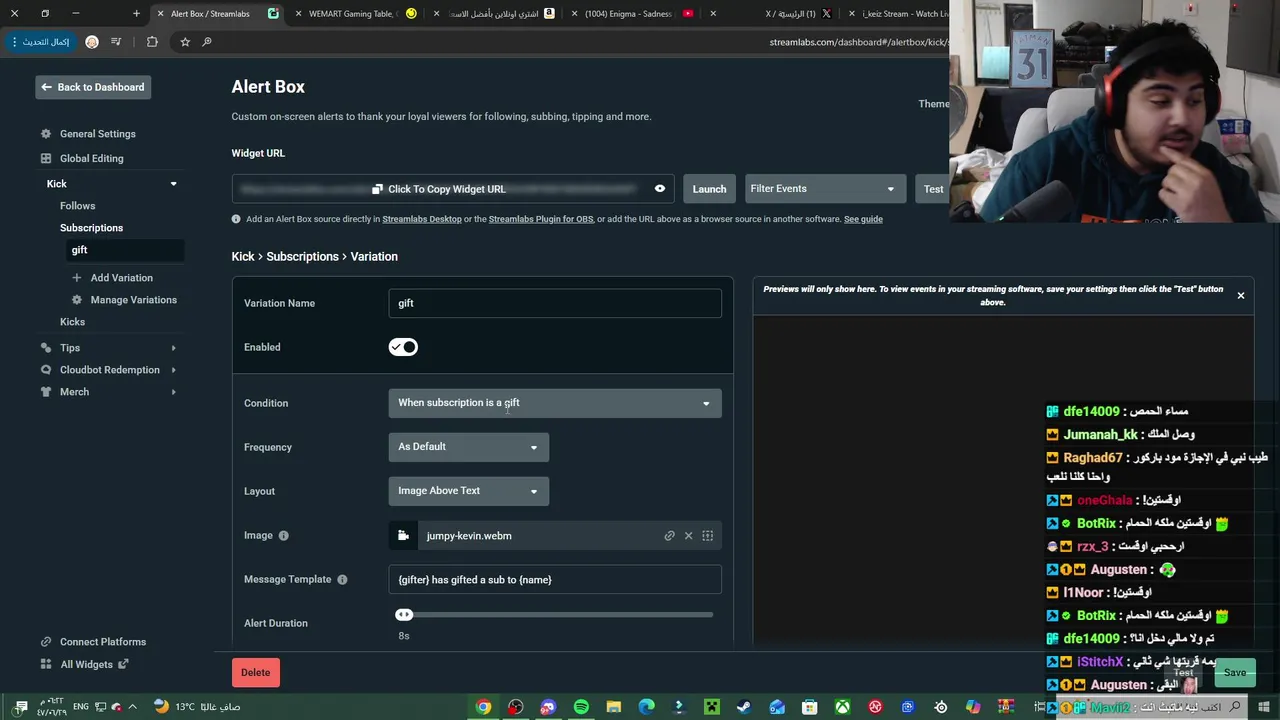This screenshot has height=720, width=1280.
Task: Click the browser zoom magnifier icon
Action: click(x=207, y=42)
